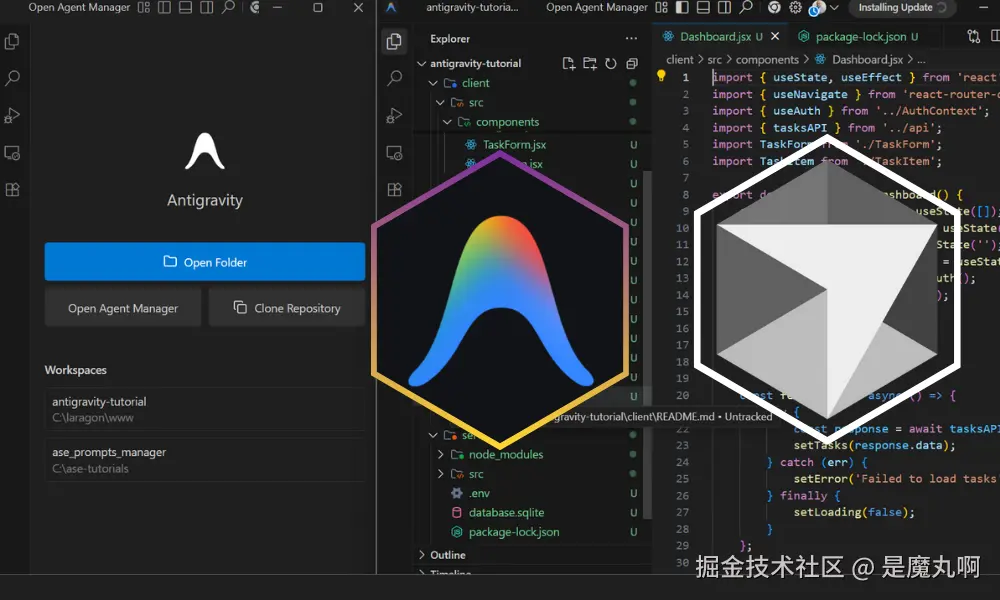Refresh the Explorer with the refresh icon
Image resolution: width=1000 pixels, height=600 pixels.
[610, 63]
